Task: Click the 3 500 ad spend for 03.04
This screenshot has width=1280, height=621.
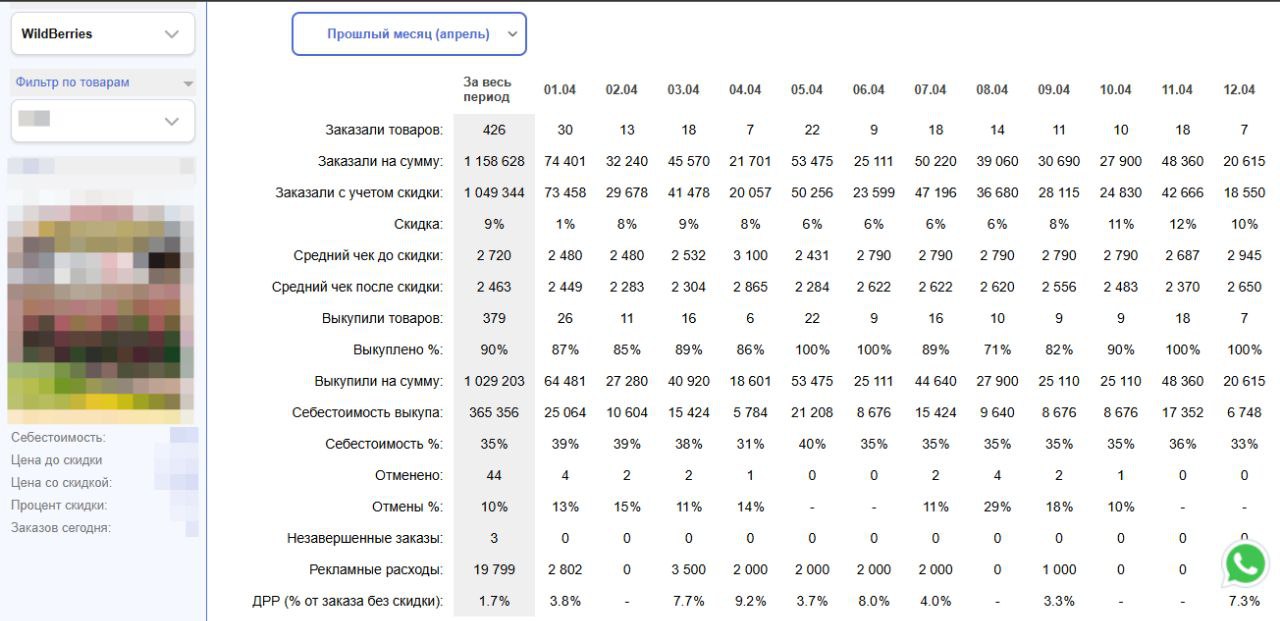Action: click(688, 570)
